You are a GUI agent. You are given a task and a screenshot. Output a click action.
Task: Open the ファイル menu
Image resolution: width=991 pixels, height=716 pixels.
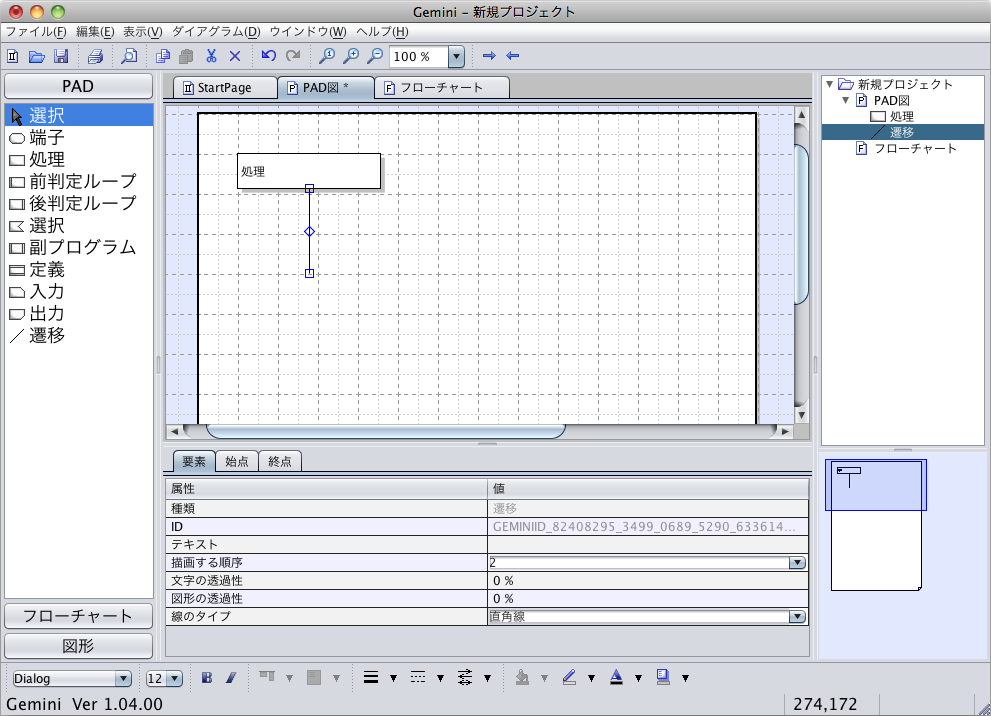click(36, 32)
